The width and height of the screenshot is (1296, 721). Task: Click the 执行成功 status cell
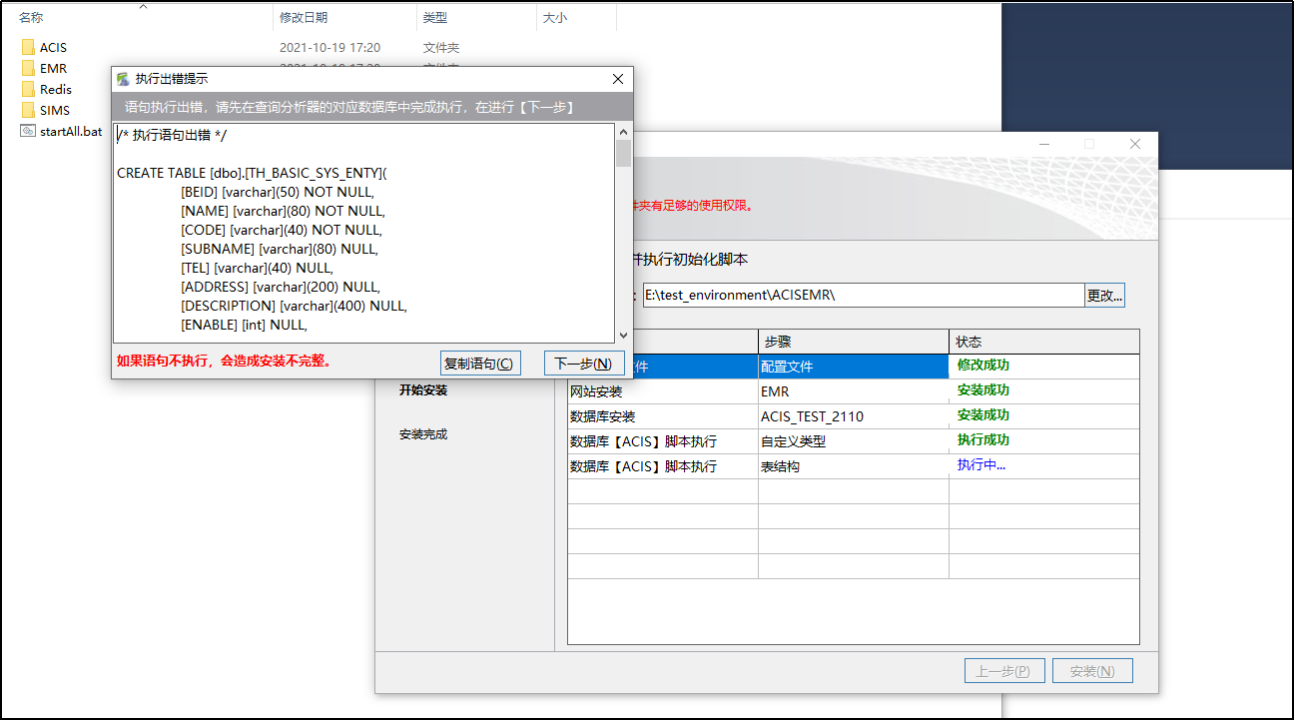tap(1044, 441)
